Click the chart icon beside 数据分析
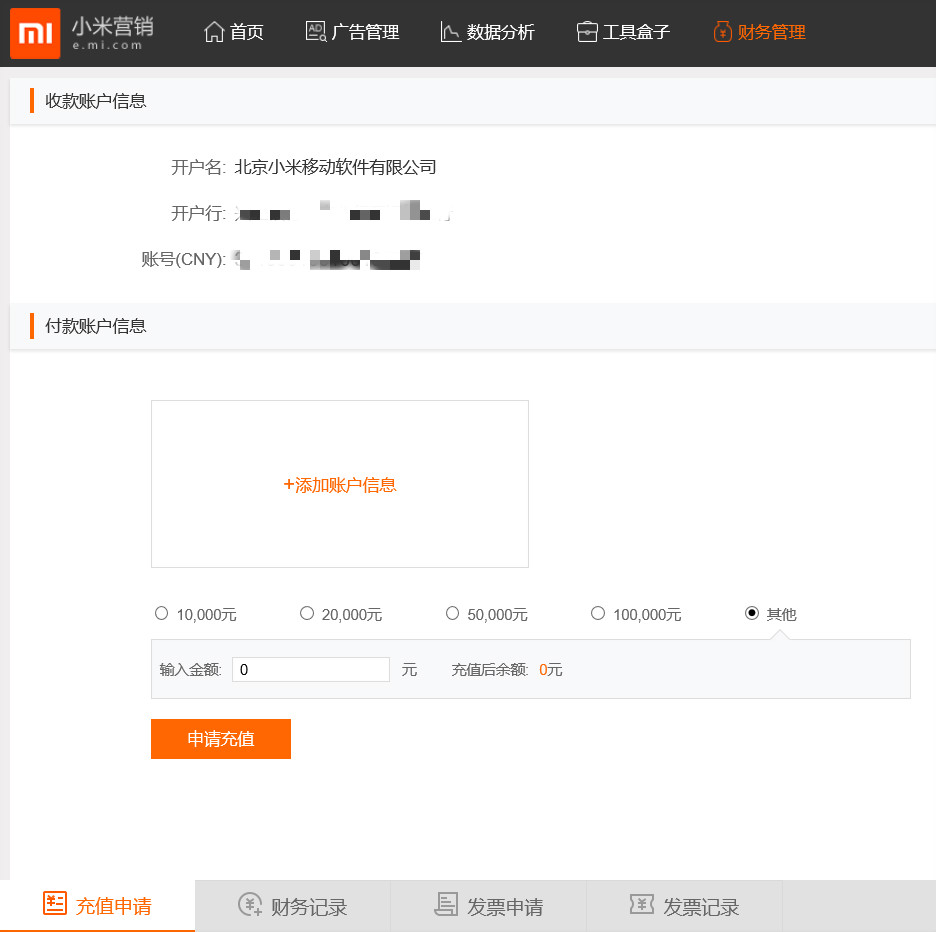The image size is (936, 932). pos(450,31)
